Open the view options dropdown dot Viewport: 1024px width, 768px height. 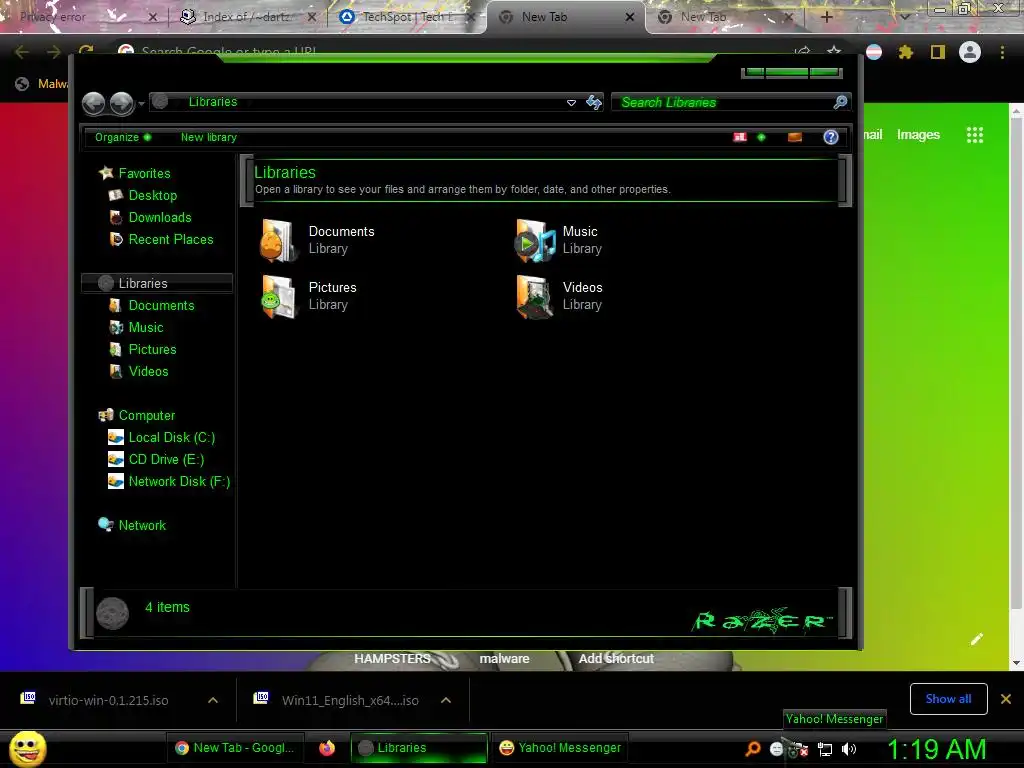coord(761,137)
